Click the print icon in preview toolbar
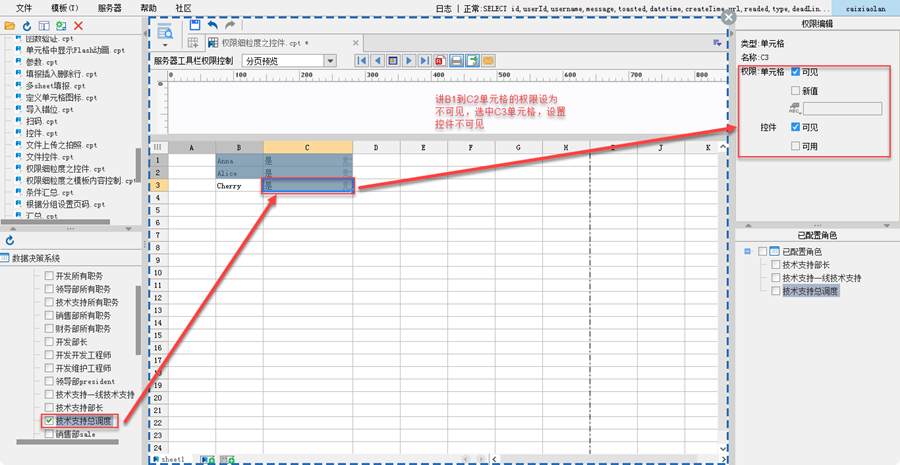 [x=456, y=61]
